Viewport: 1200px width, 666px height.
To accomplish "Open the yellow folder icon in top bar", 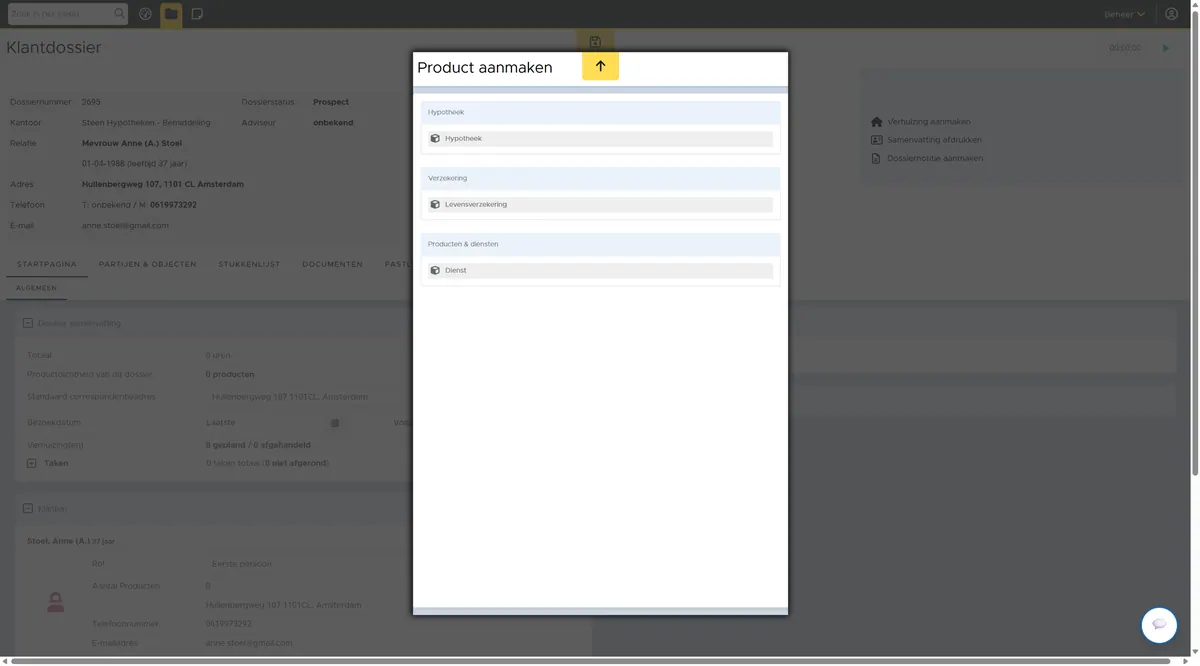I will [171, 14].
